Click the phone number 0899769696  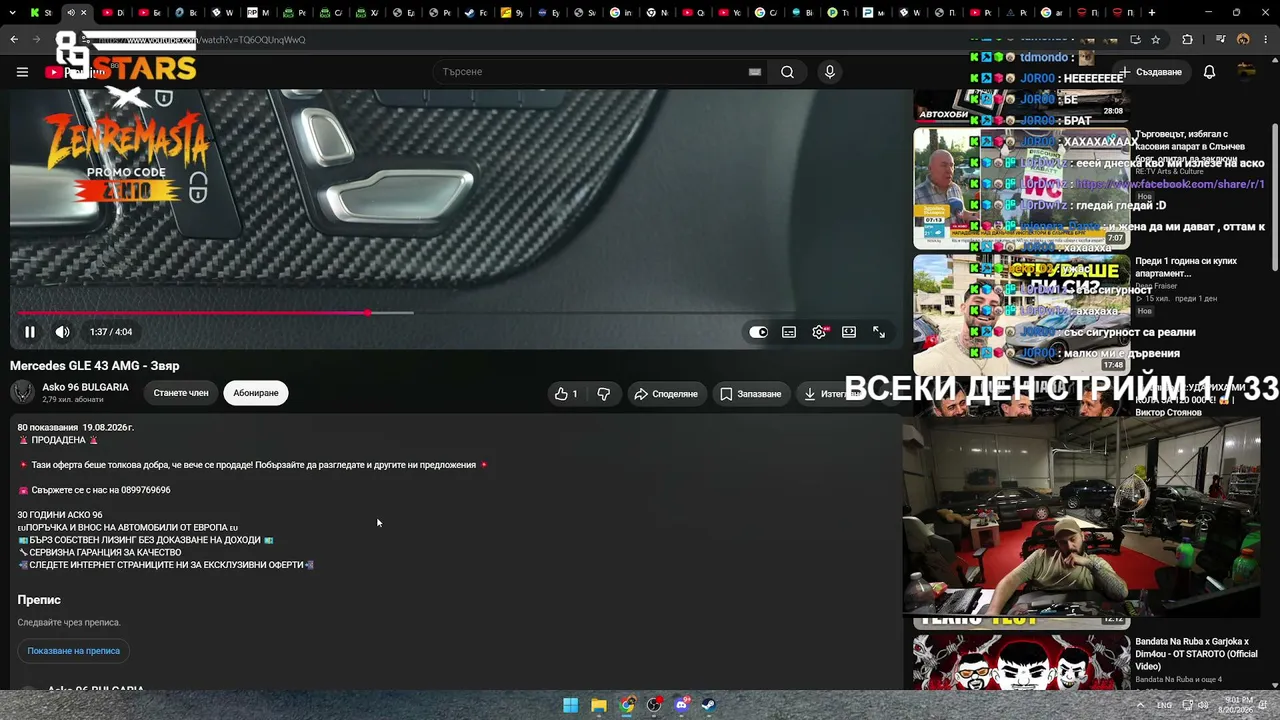[145, 490]
